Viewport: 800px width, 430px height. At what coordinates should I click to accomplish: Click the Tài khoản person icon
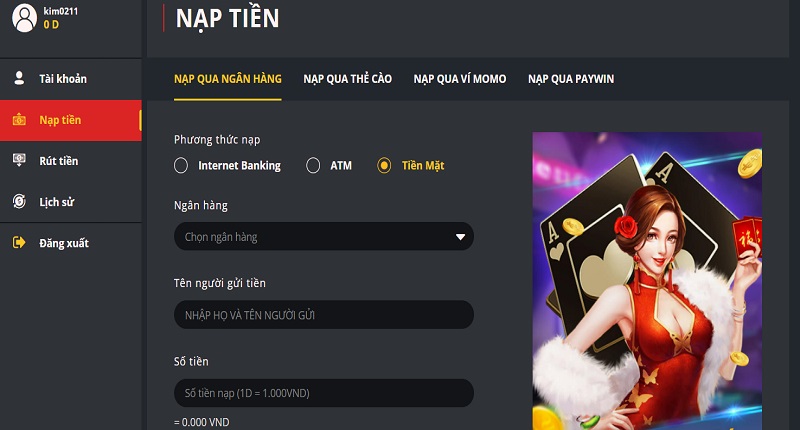pos(19,78)
